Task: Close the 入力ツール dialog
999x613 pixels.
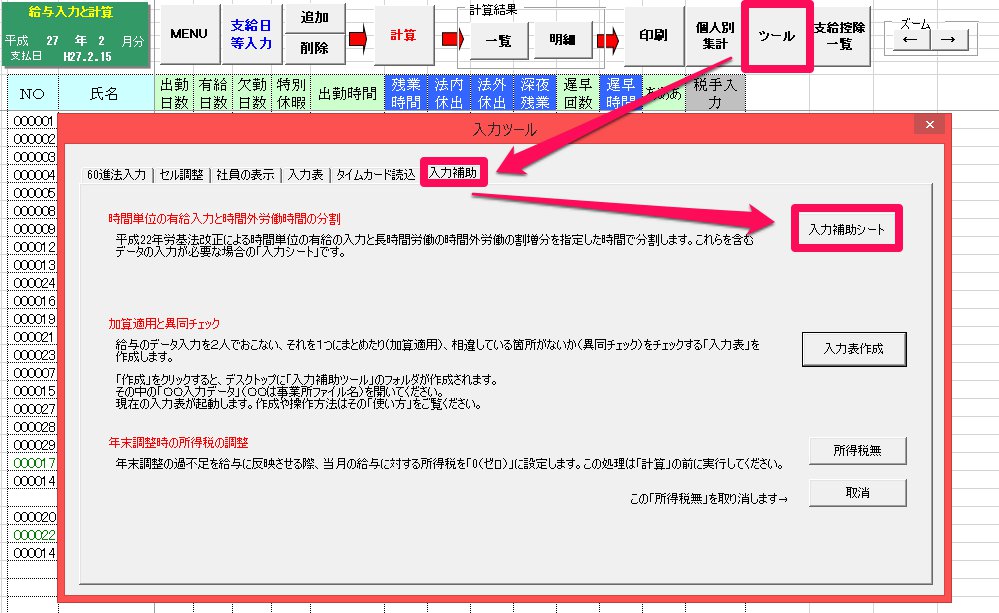Action: pyautogui.click(x=930, y=125)
